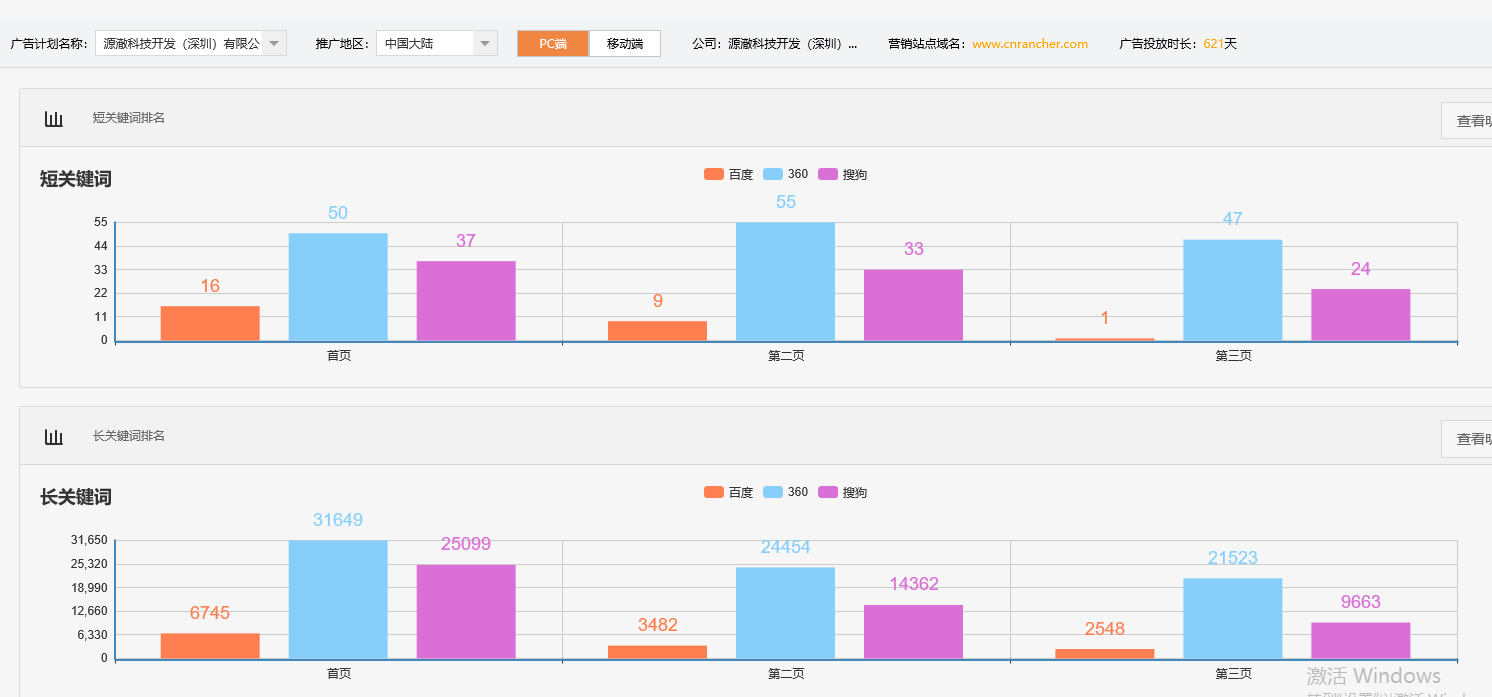This screenshot has width=1492, height=697.
Task: Click the 百度 legend marker above 长关键词 chart
Action: 712,491
